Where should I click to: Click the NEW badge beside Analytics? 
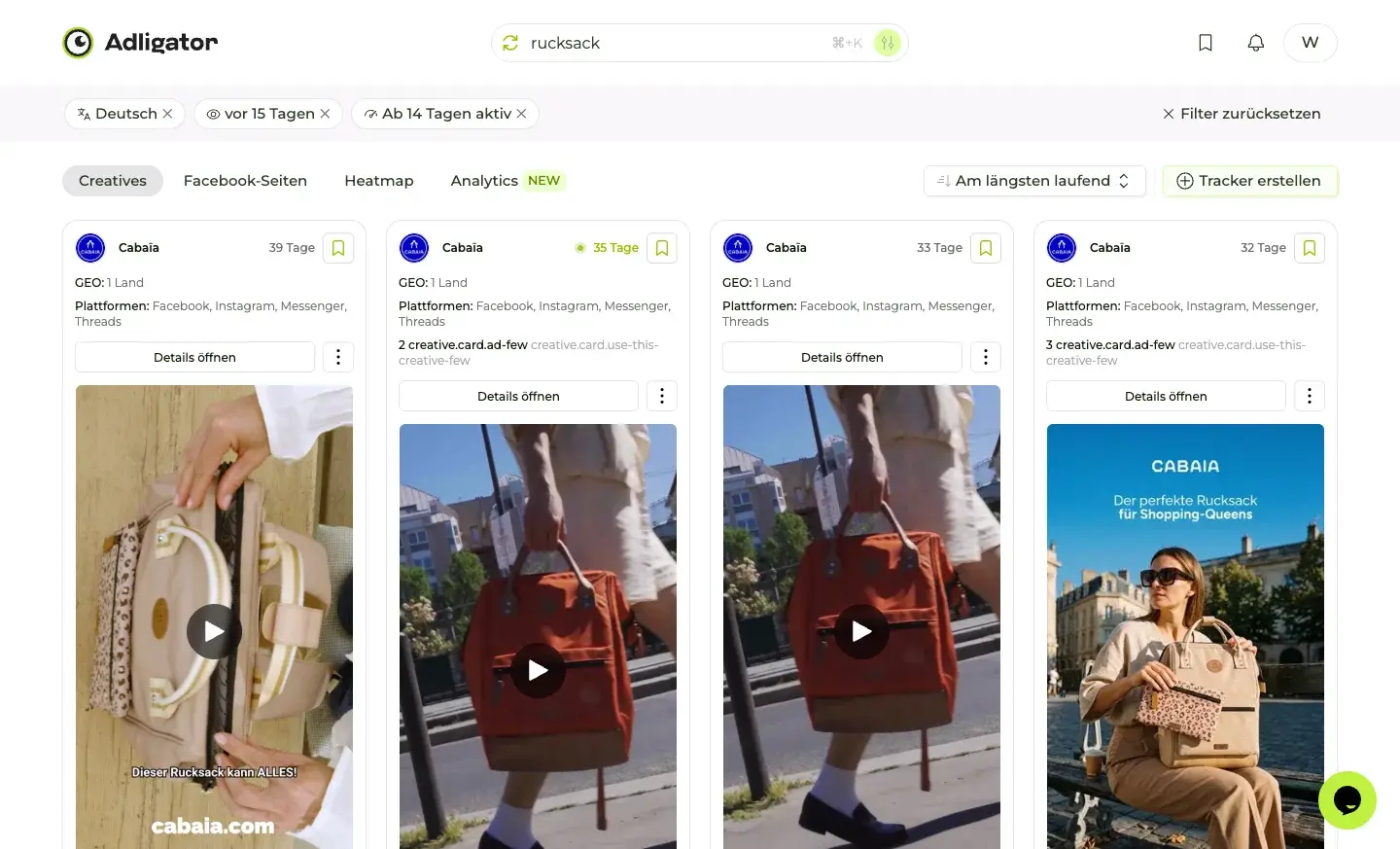click(x=543, y=181)
